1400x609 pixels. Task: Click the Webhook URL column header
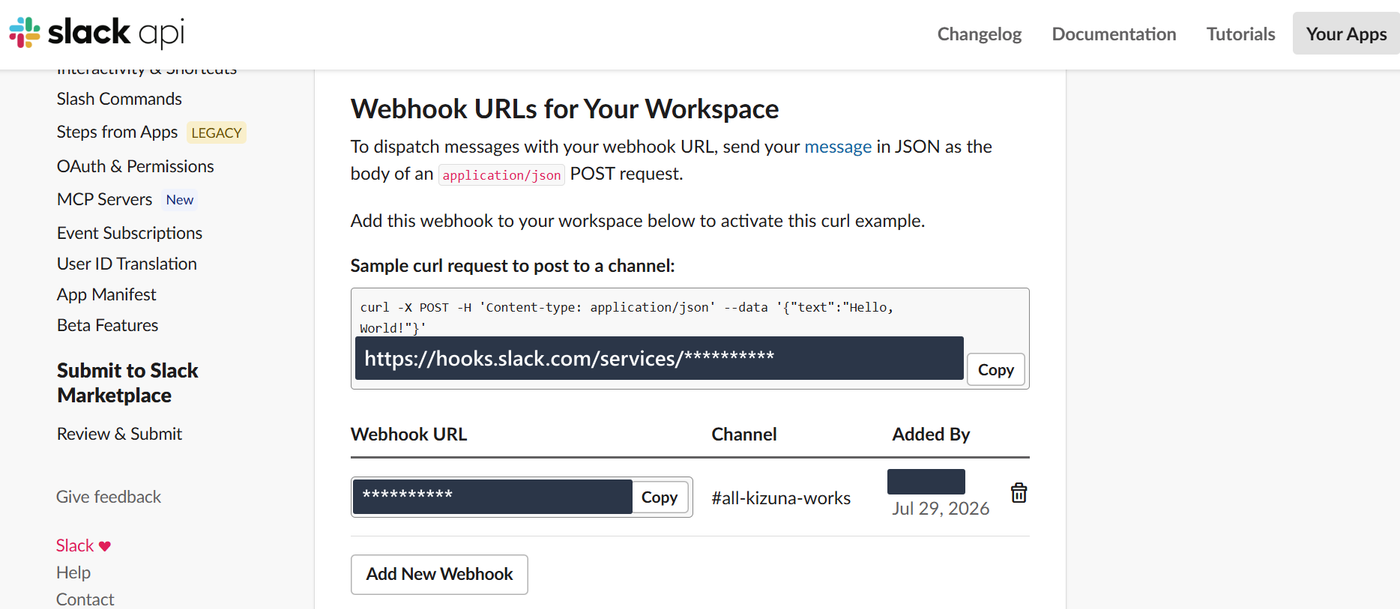409,434
